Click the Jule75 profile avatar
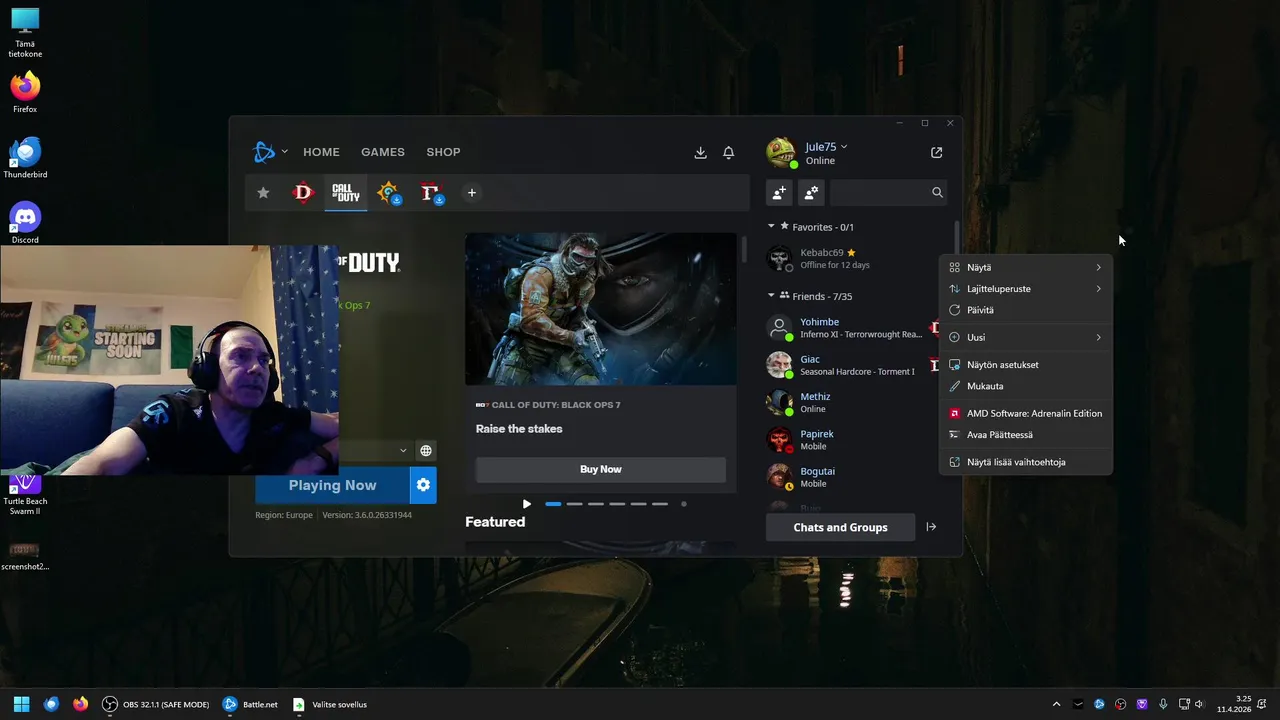This screenshot has height=720, width=1280. [x=781, y=152]
